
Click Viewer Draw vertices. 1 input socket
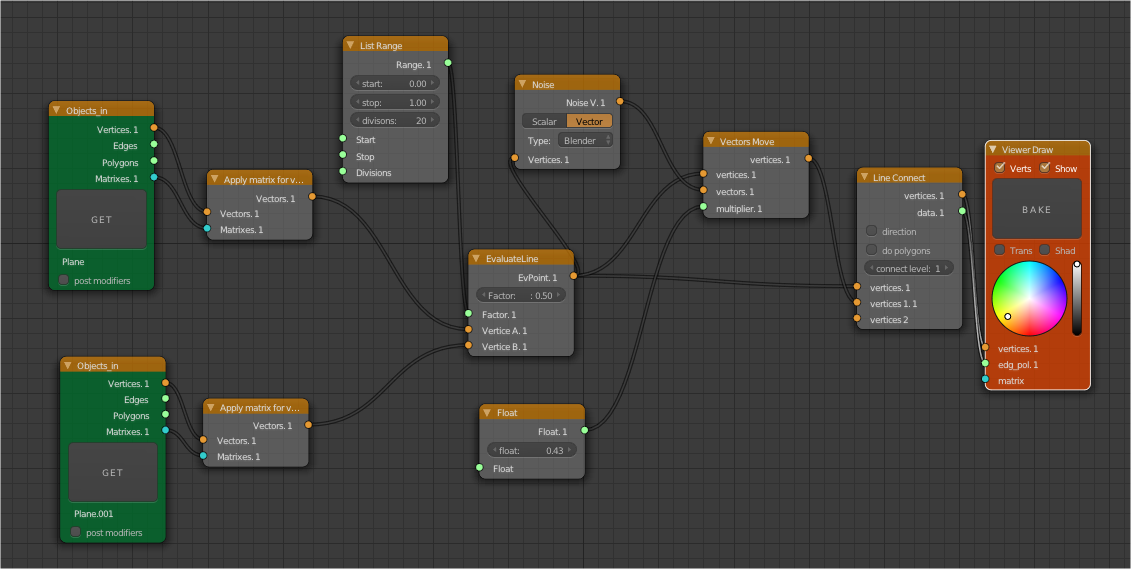(x=985, y=348)
